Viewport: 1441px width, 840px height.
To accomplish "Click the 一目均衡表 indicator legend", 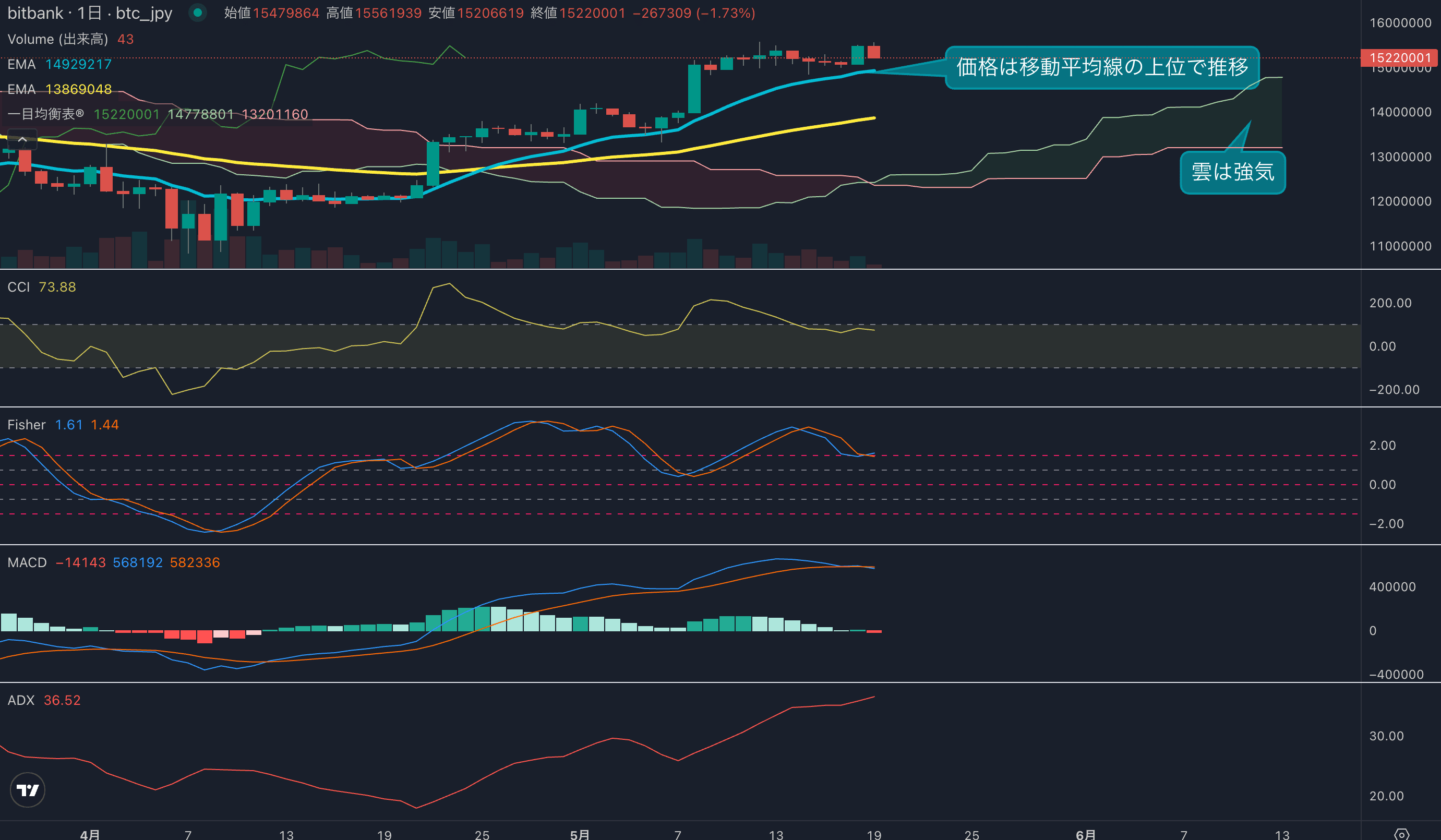I will (46, 114).
